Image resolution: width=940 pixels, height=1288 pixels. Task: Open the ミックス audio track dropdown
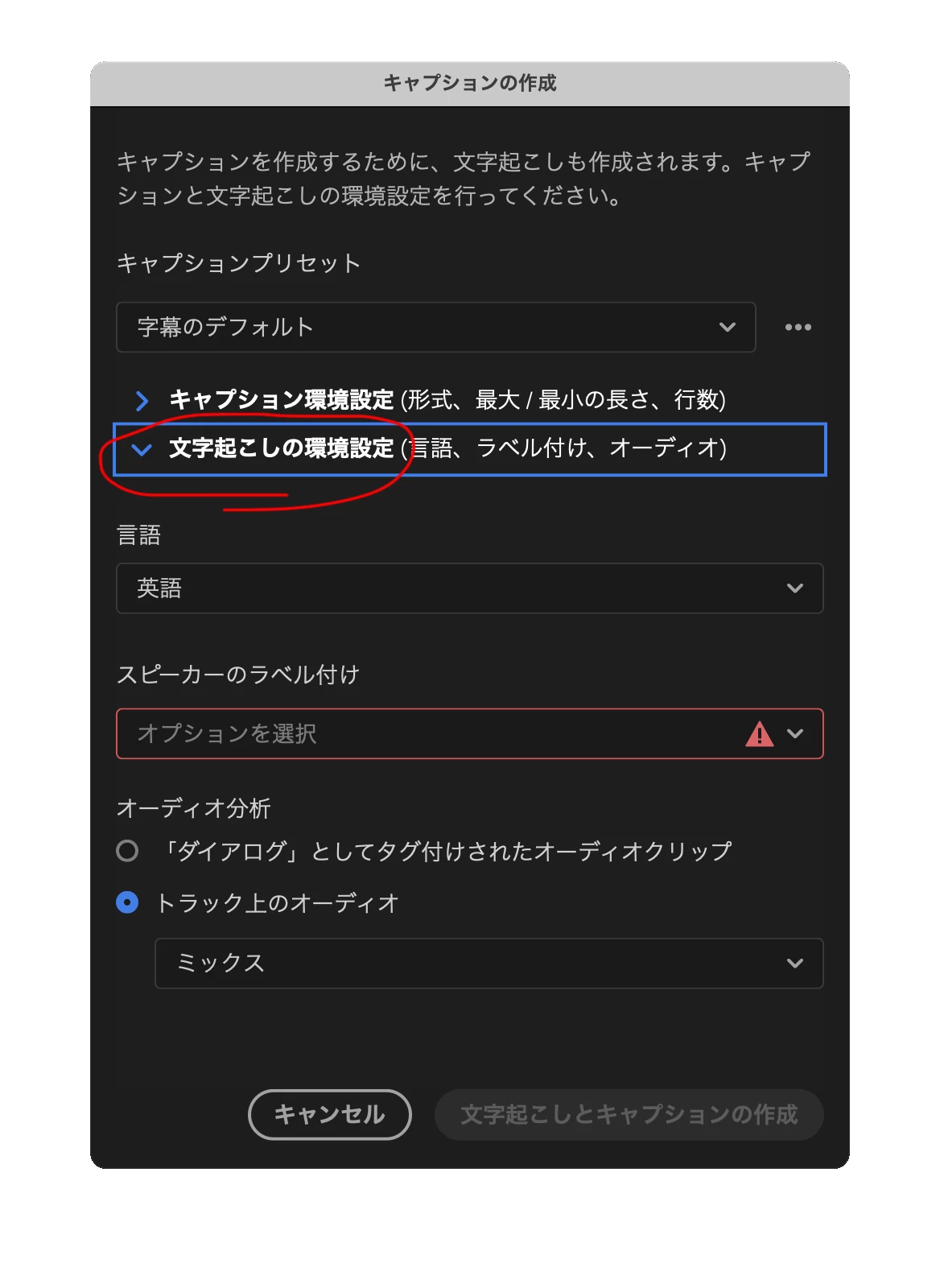pos(489,964)
